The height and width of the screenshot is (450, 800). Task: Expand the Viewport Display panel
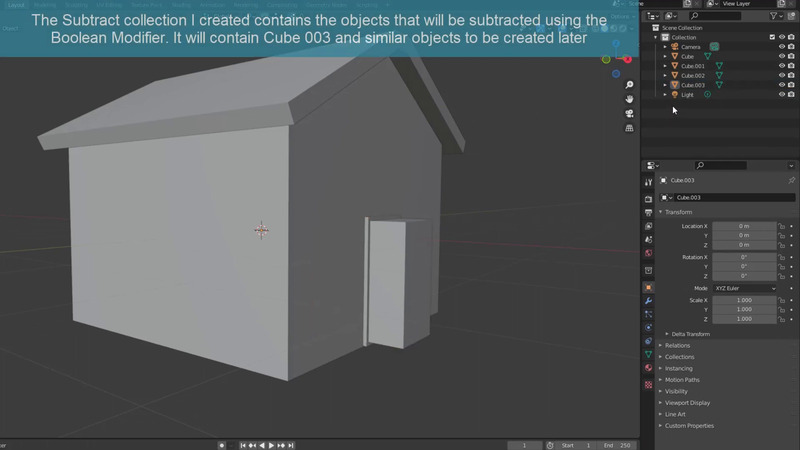click(688, 402)
